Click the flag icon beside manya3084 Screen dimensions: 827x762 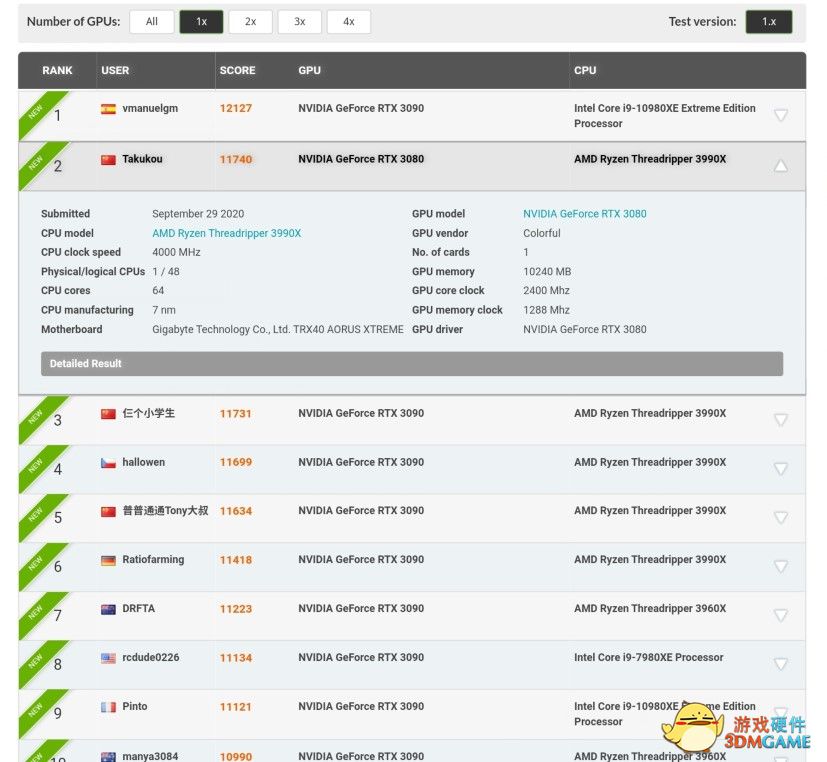[x=108, y=757]
